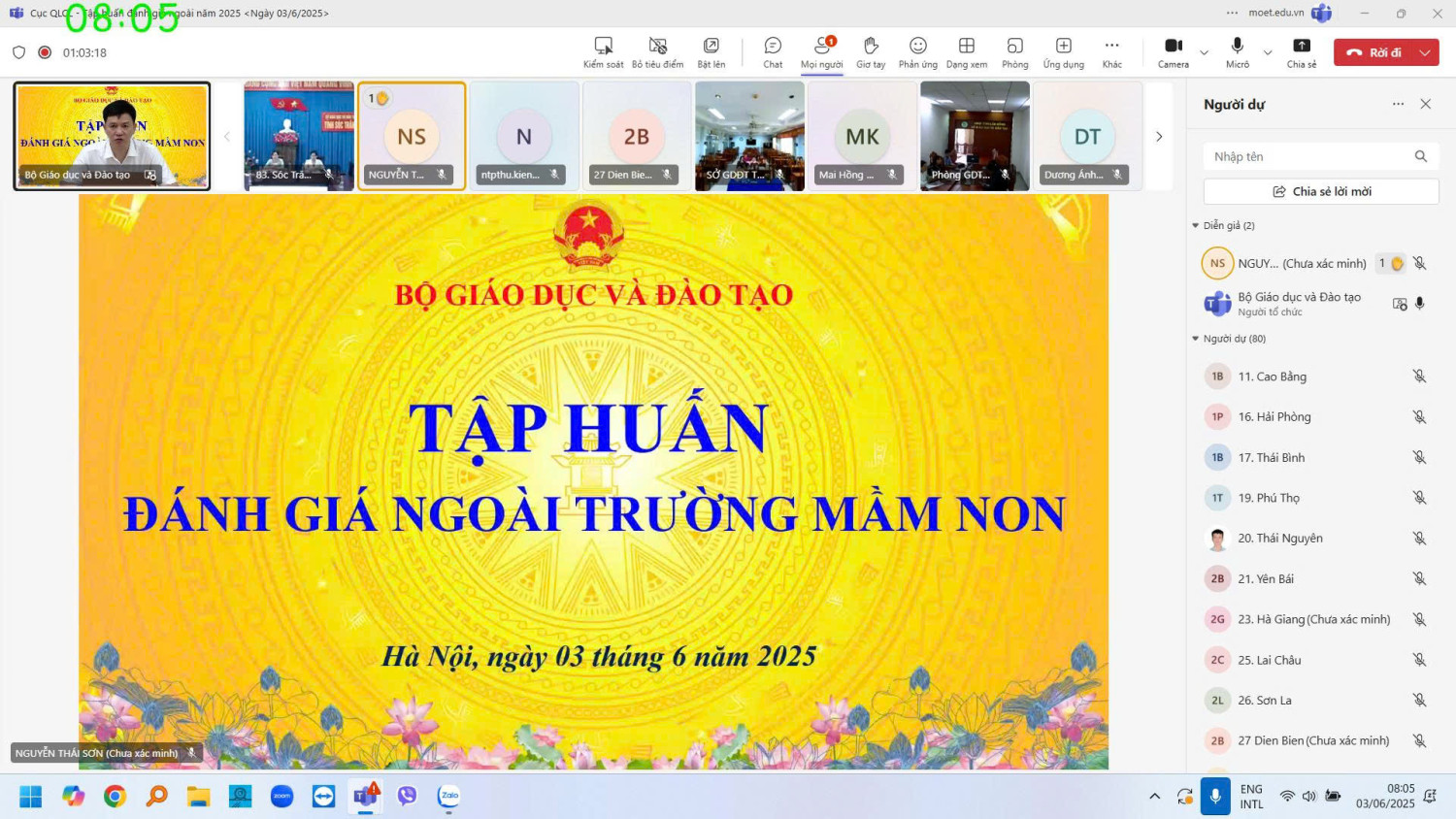Click the search icon in Nhập tên field
This screenshot has width=1456, height=819.
(1421, 156)
